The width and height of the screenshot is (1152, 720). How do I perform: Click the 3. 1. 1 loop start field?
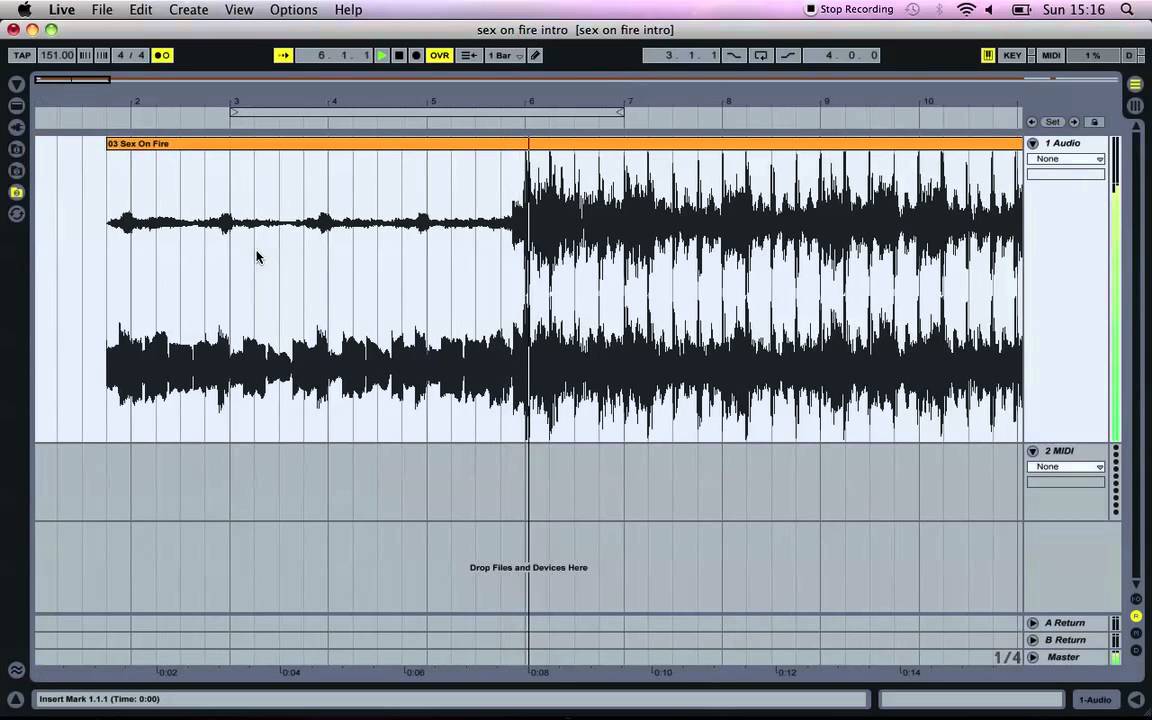(x=681, y=55)
